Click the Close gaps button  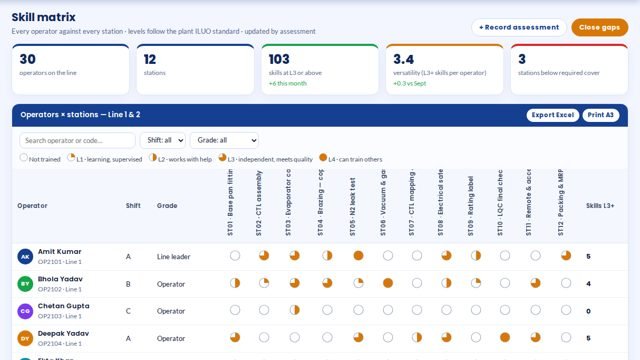600,27
